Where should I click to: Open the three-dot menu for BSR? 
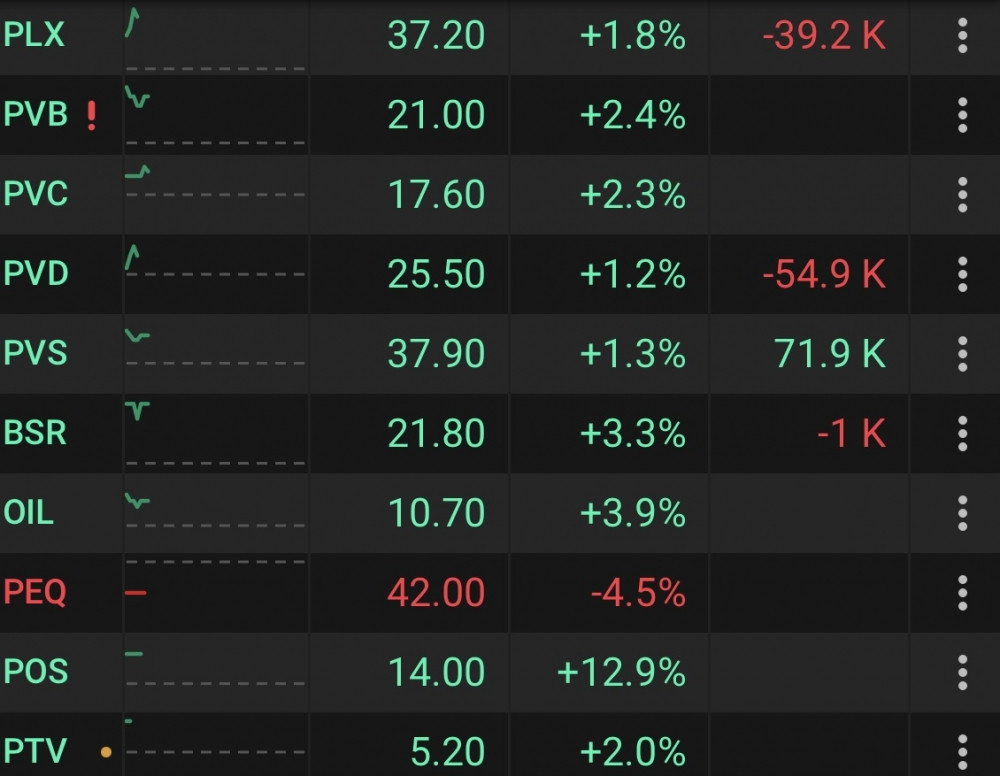click(962, 434)
